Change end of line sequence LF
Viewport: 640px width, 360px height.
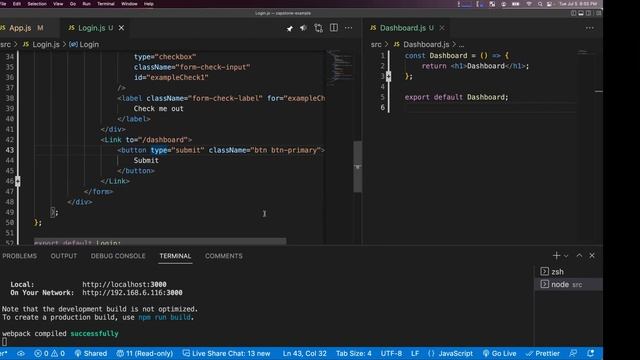tap(415, 353)
